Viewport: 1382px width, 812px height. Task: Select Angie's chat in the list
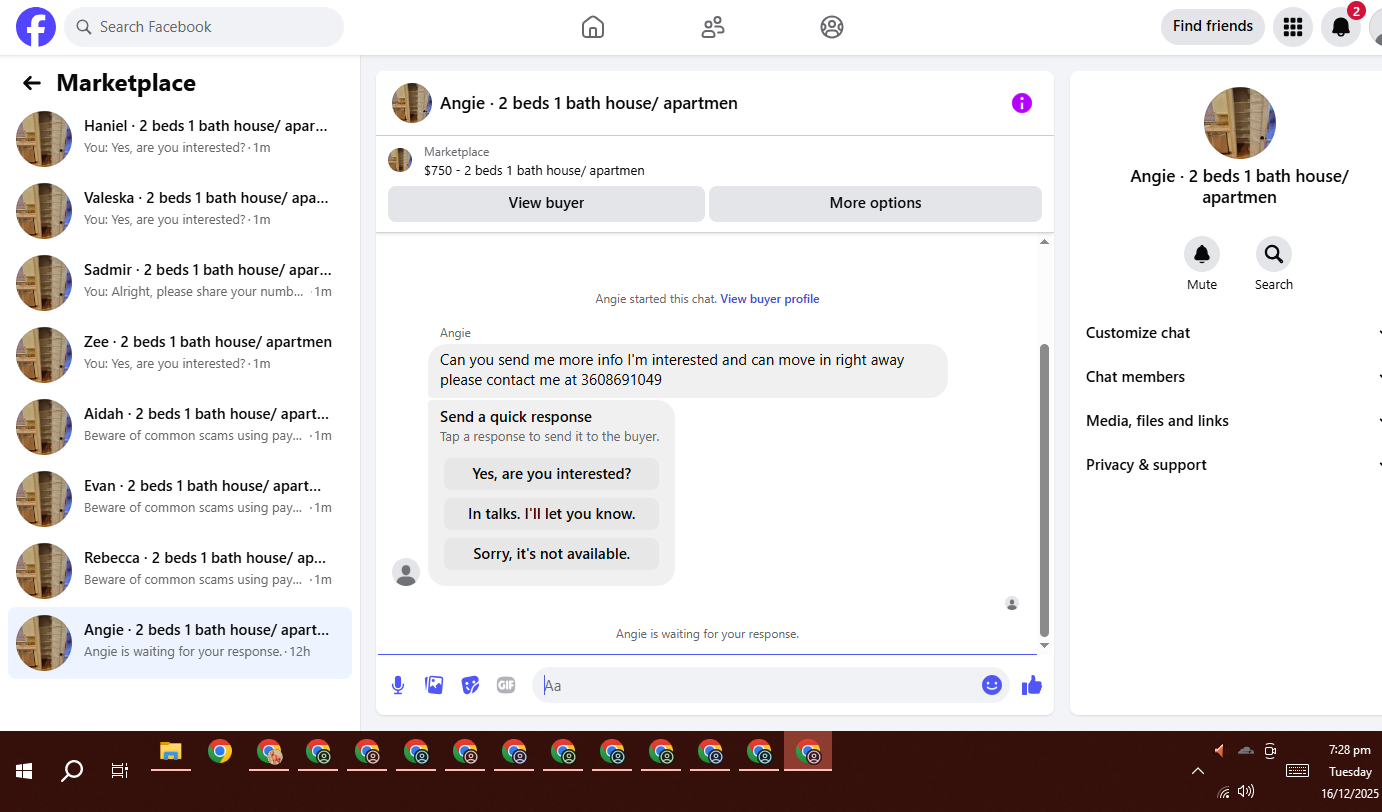pyautogui.click(x=180, y=643)
